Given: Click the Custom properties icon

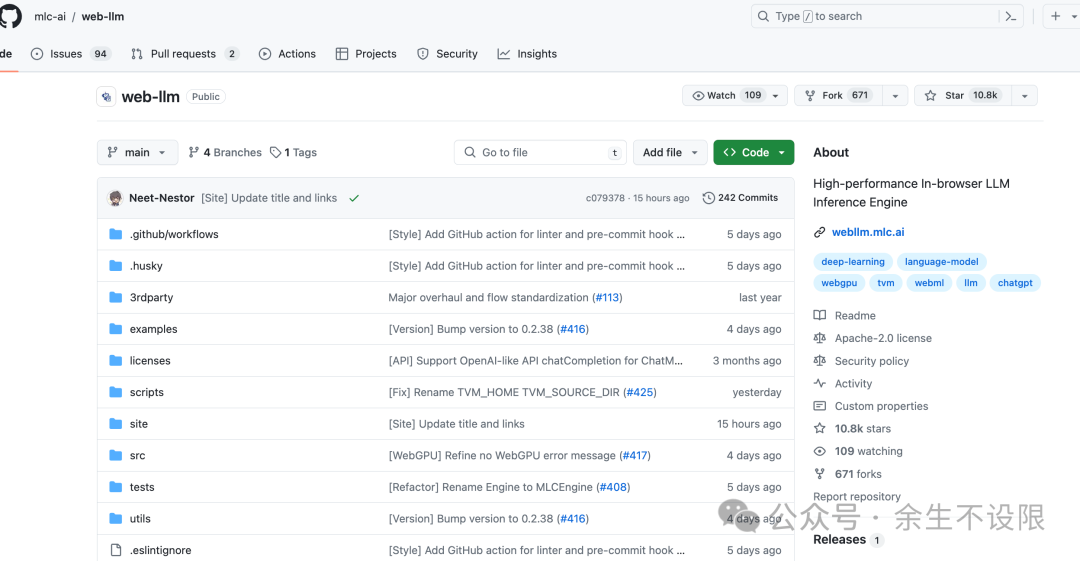Looking at the screenshot, I should click(x=820, y=406).
